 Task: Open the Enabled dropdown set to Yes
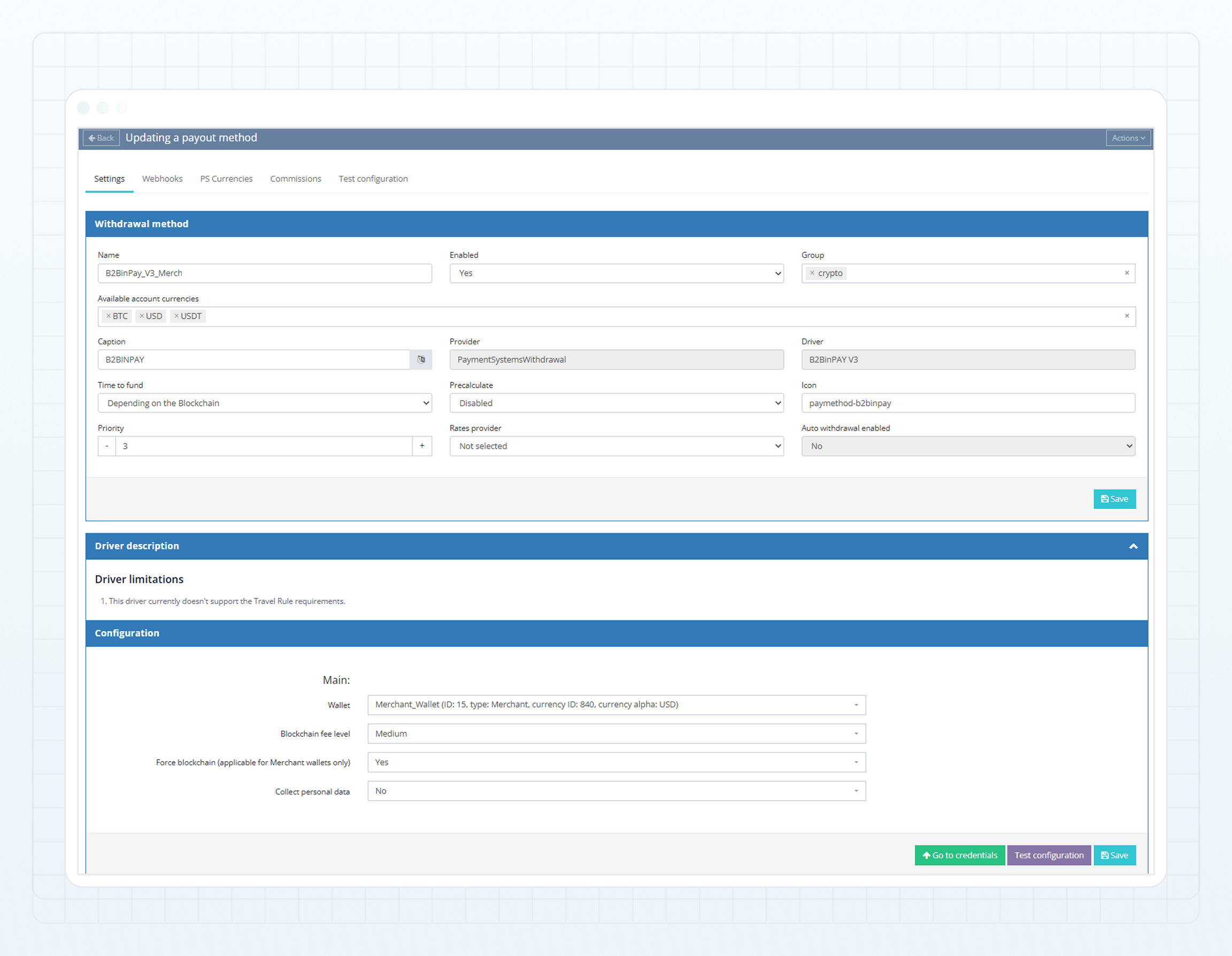click(x=616, y=274)
